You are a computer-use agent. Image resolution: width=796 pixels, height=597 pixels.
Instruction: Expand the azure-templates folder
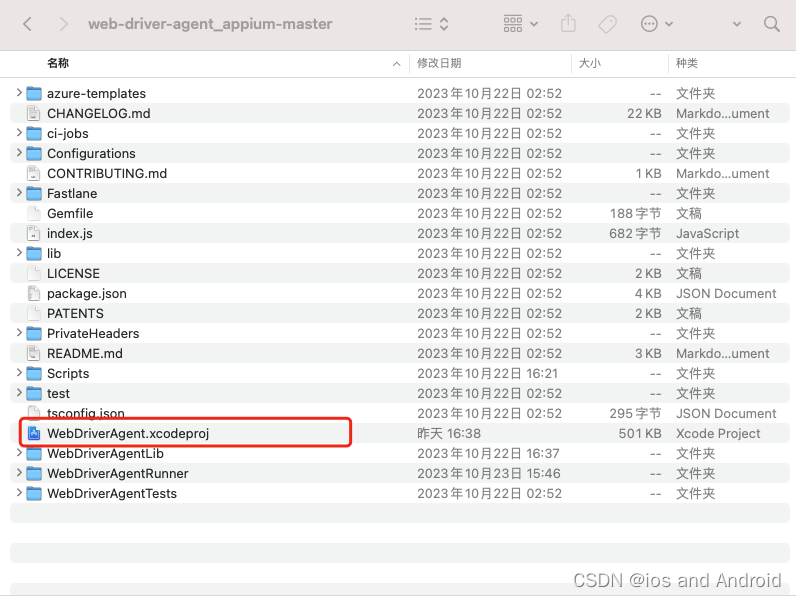[19, 92]
